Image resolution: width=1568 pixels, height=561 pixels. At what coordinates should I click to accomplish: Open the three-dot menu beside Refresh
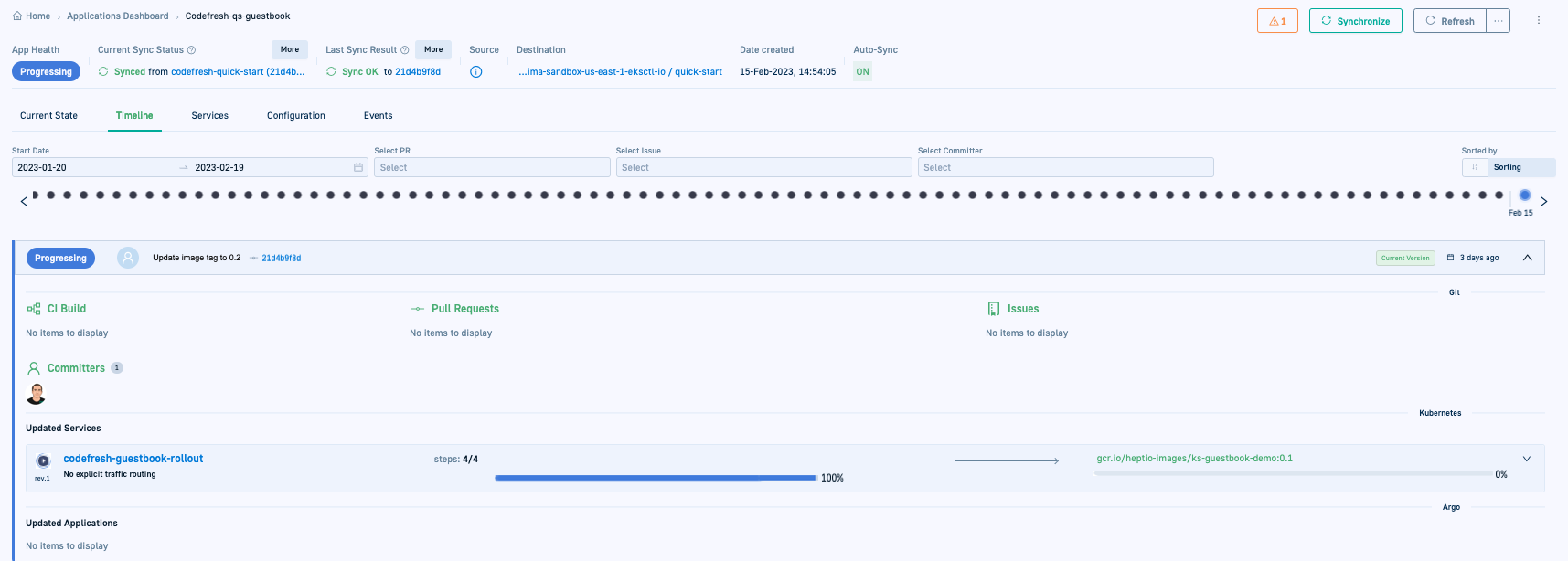tap(1498, 21)
